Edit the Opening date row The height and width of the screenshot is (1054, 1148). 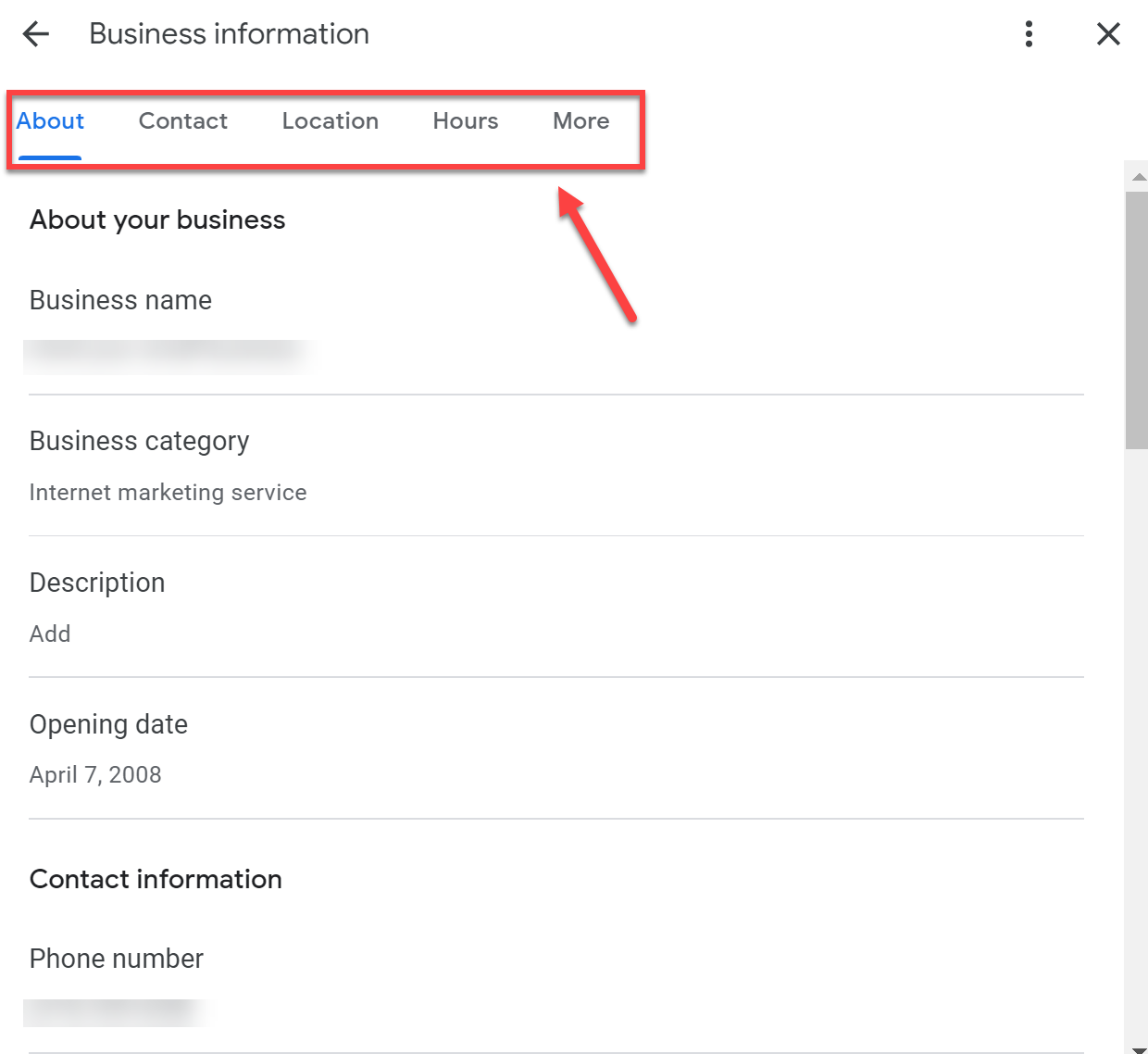pyautogui.click(x=555, y=748)
